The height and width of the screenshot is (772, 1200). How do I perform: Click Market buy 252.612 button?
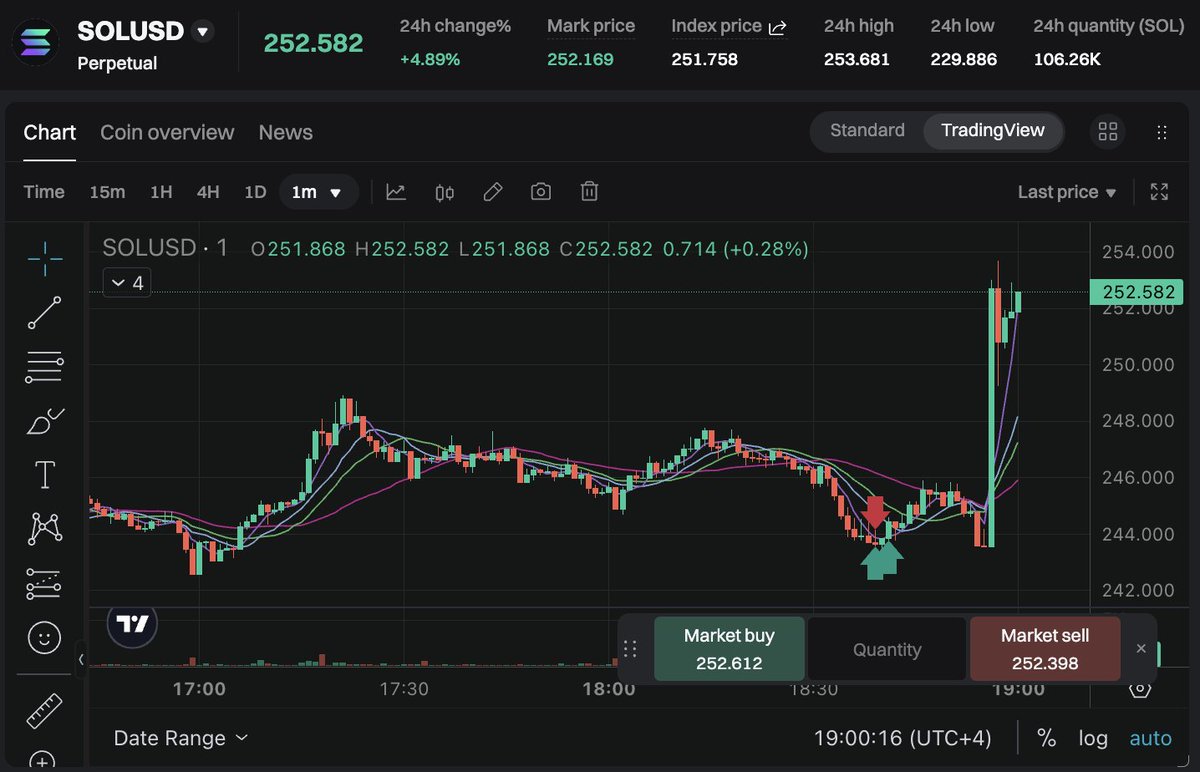point(729,649)
